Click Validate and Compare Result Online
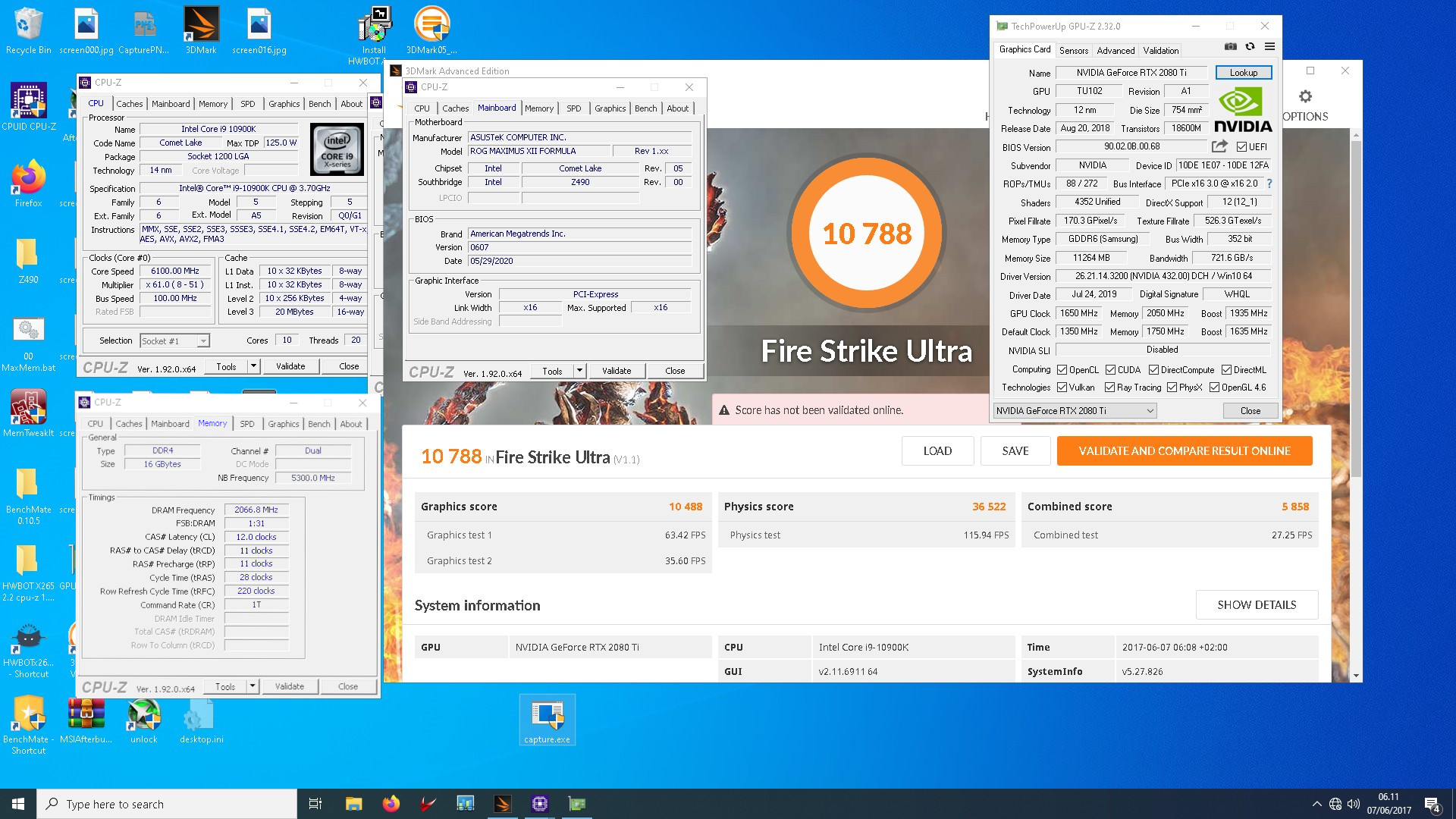Screen dimensions: 1456x819 1184,451
